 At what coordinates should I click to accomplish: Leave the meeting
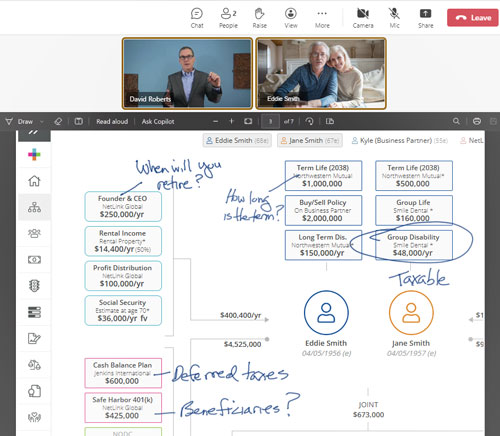click(x=473, y=18)
